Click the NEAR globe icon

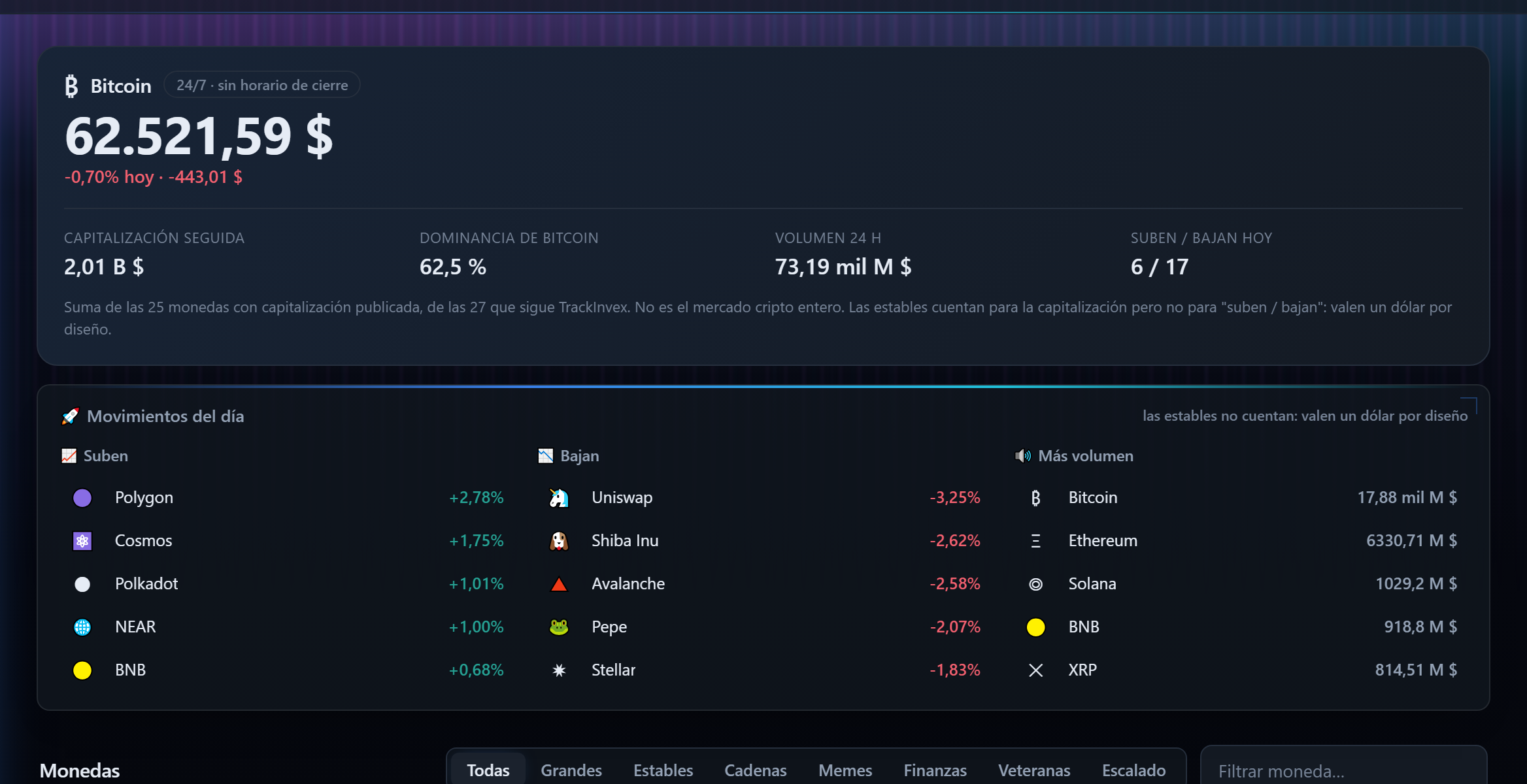[82, 627]
